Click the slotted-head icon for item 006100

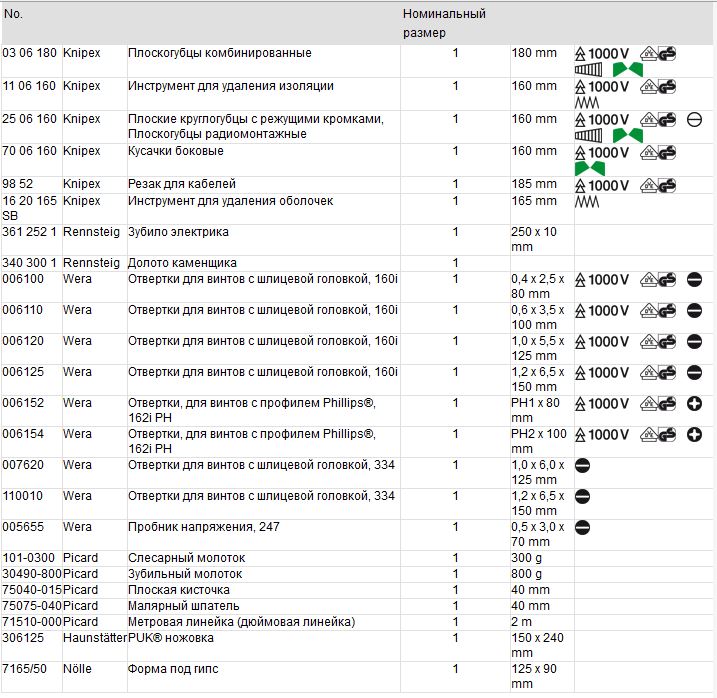[695, 280]
